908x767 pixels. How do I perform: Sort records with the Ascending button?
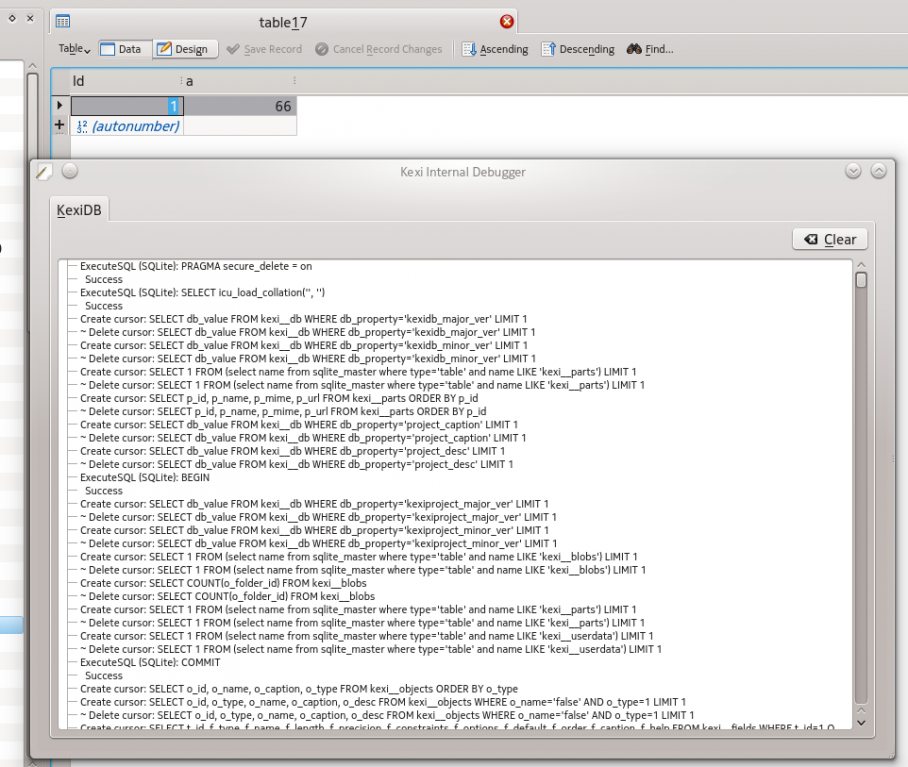point(495,49)
